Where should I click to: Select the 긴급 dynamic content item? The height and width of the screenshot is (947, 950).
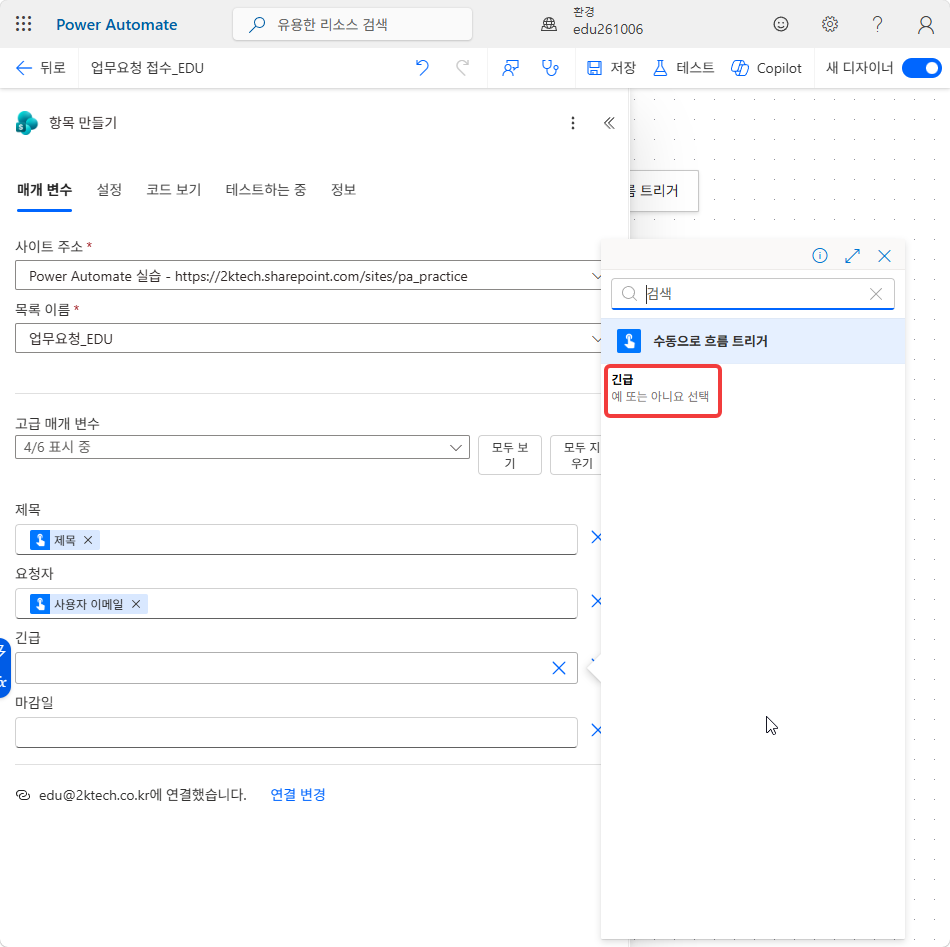[663, 391]
